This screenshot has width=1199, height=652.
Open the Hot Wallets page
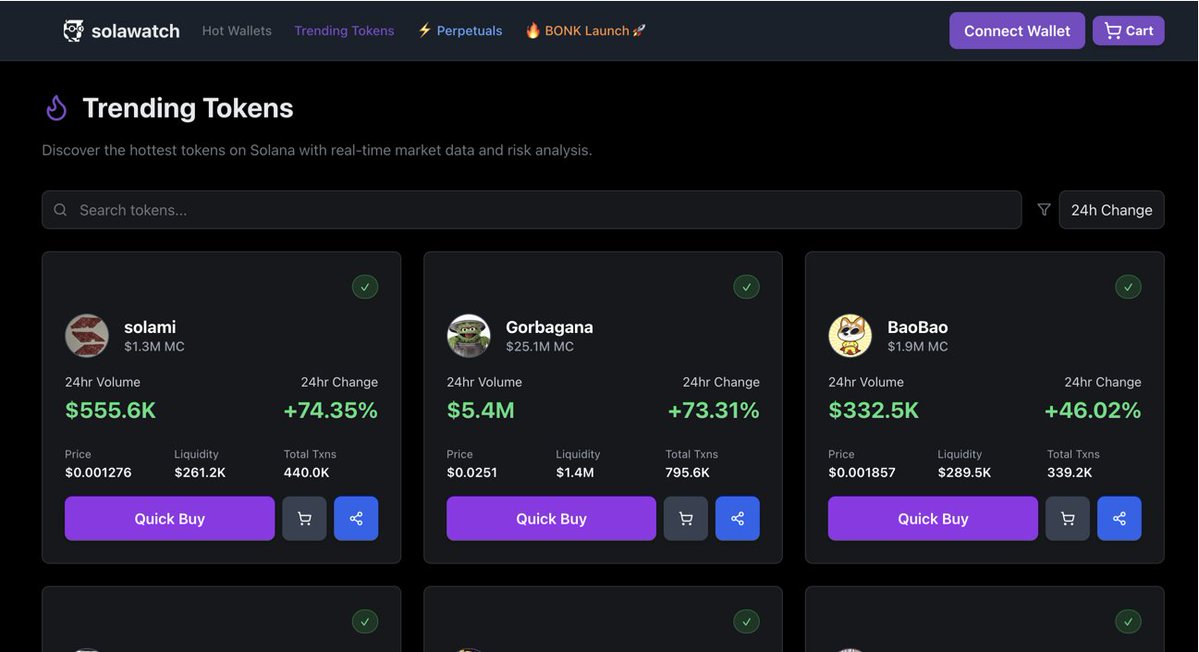point(236,31)
